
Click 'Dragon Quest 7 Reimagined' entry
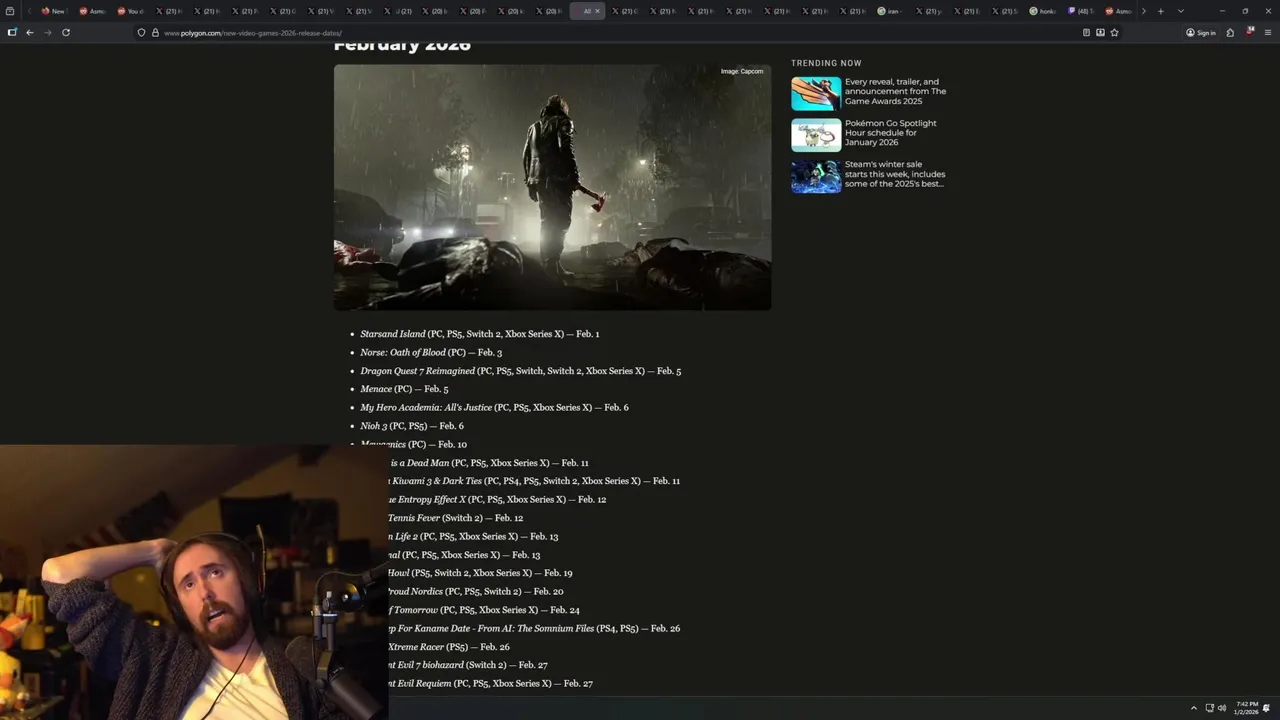pos(521,371)
